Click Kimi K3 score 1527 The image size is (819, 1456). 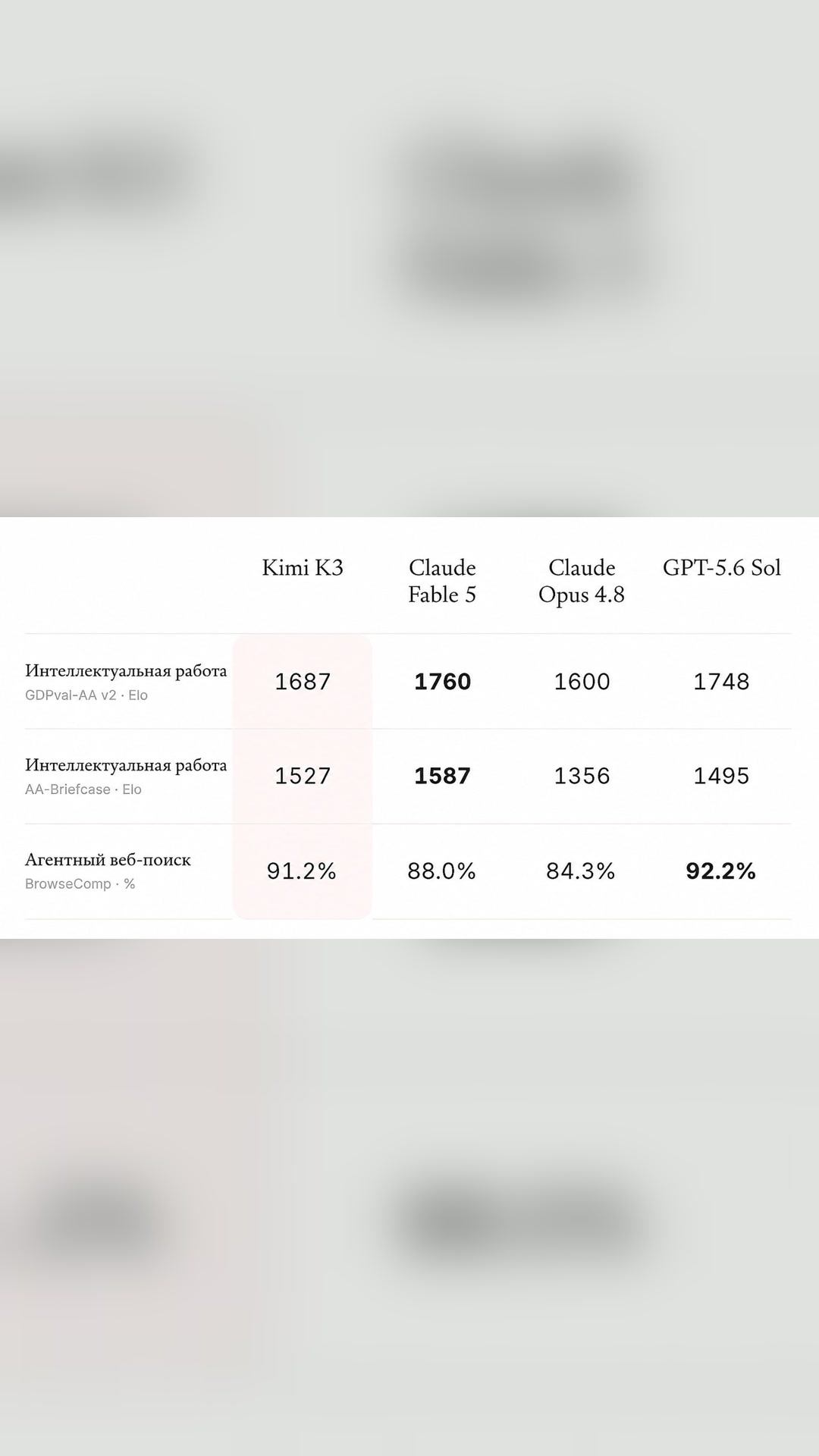click(303, 776)
